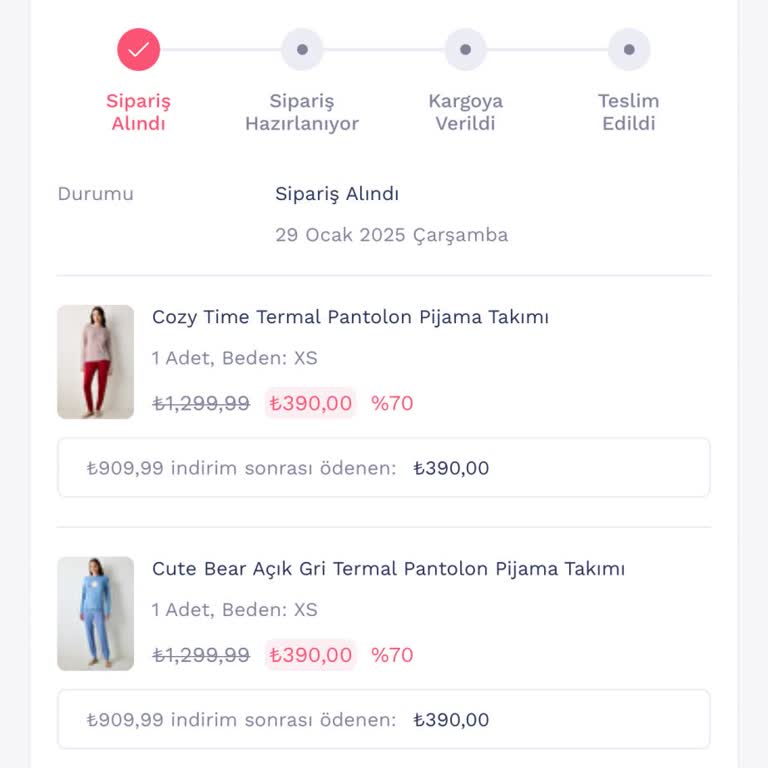Screen dimensions: 768x768
Task: Click the order date 29 Ocak 2025 Çarşamba
Action: tap(391, 235)
